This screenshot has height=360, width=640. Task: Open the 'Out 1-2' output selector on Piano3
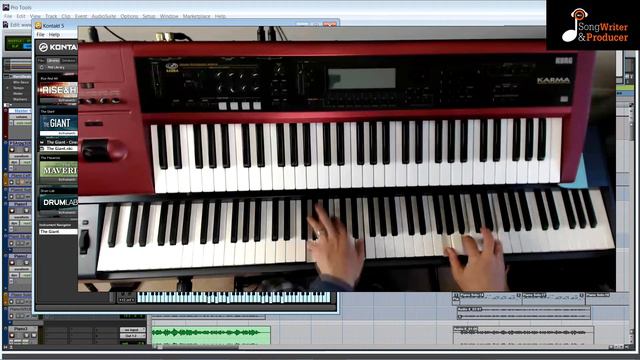132,336
